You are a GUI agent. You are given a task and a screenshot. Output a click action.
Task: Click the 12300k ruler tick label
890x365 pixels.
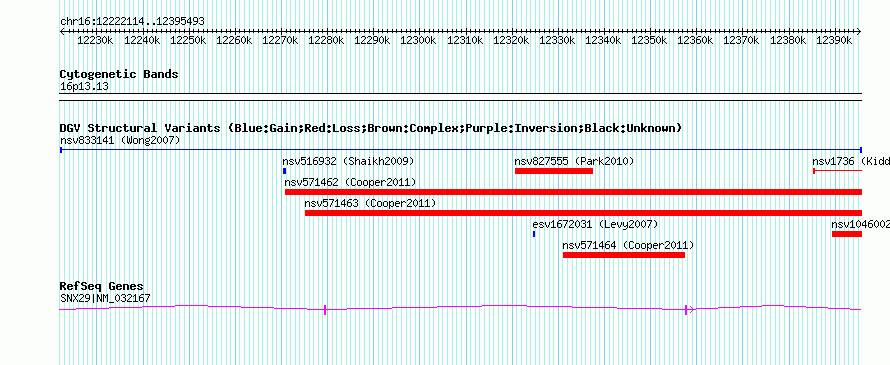point(419,40)
